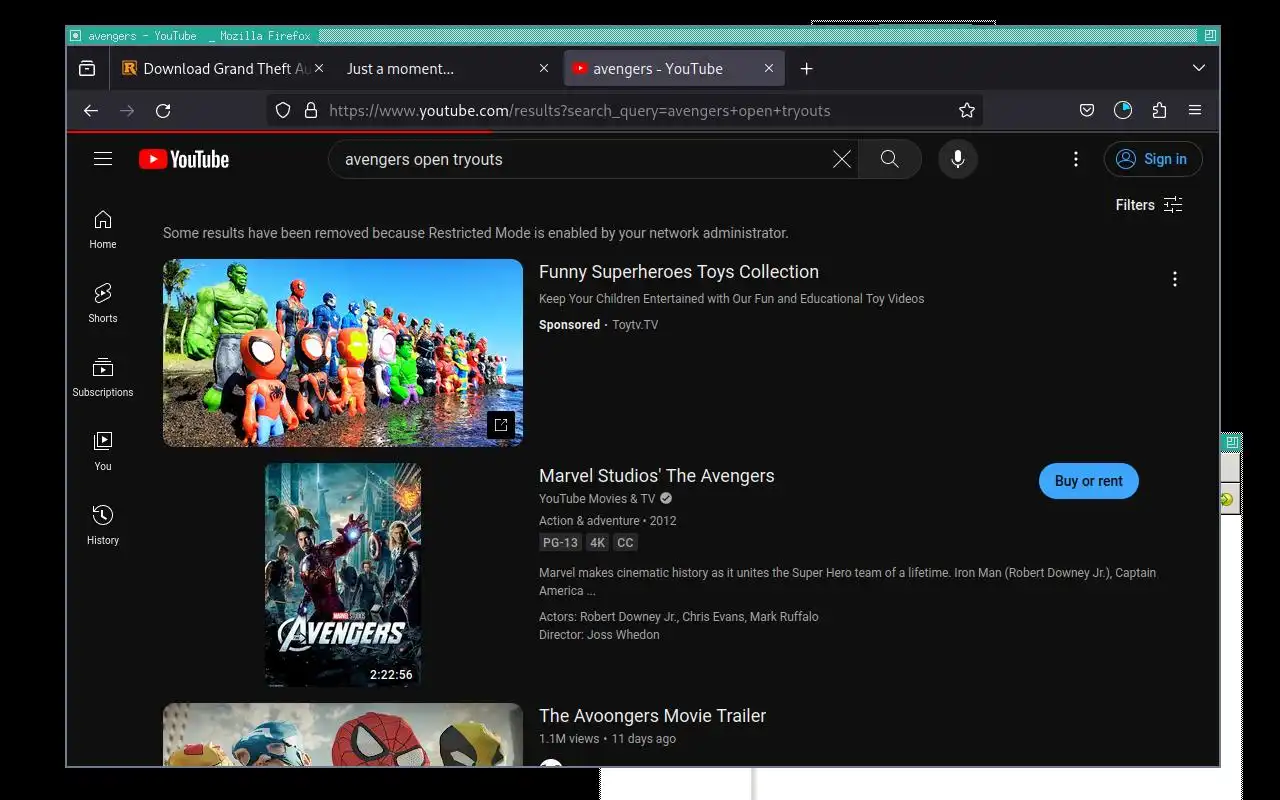Screen dimensions: 1280x800
Task: Click the Firefox account circle icon
Action: (1123, 111)
